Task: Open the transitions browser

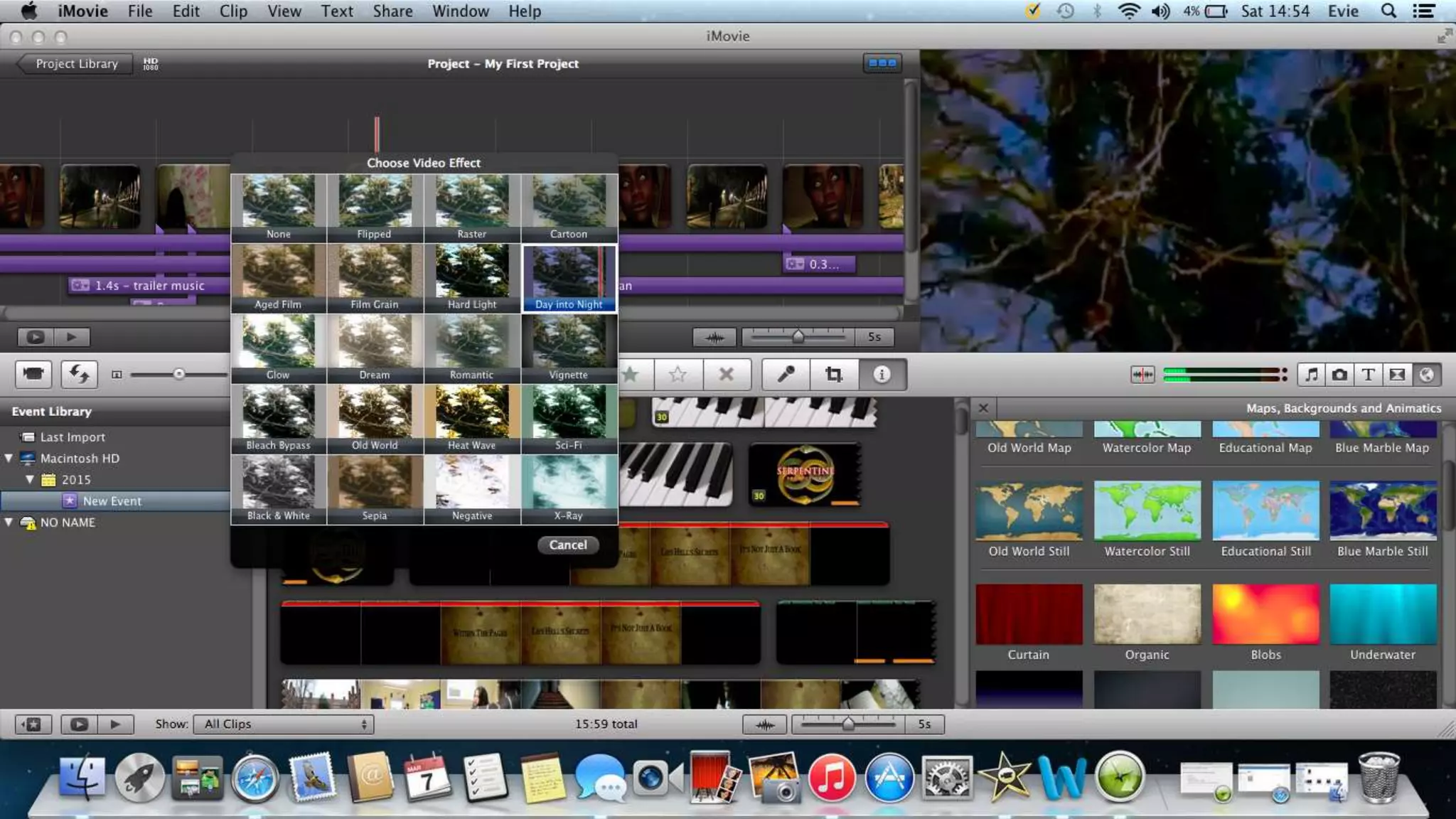Action: (1397, 375)
